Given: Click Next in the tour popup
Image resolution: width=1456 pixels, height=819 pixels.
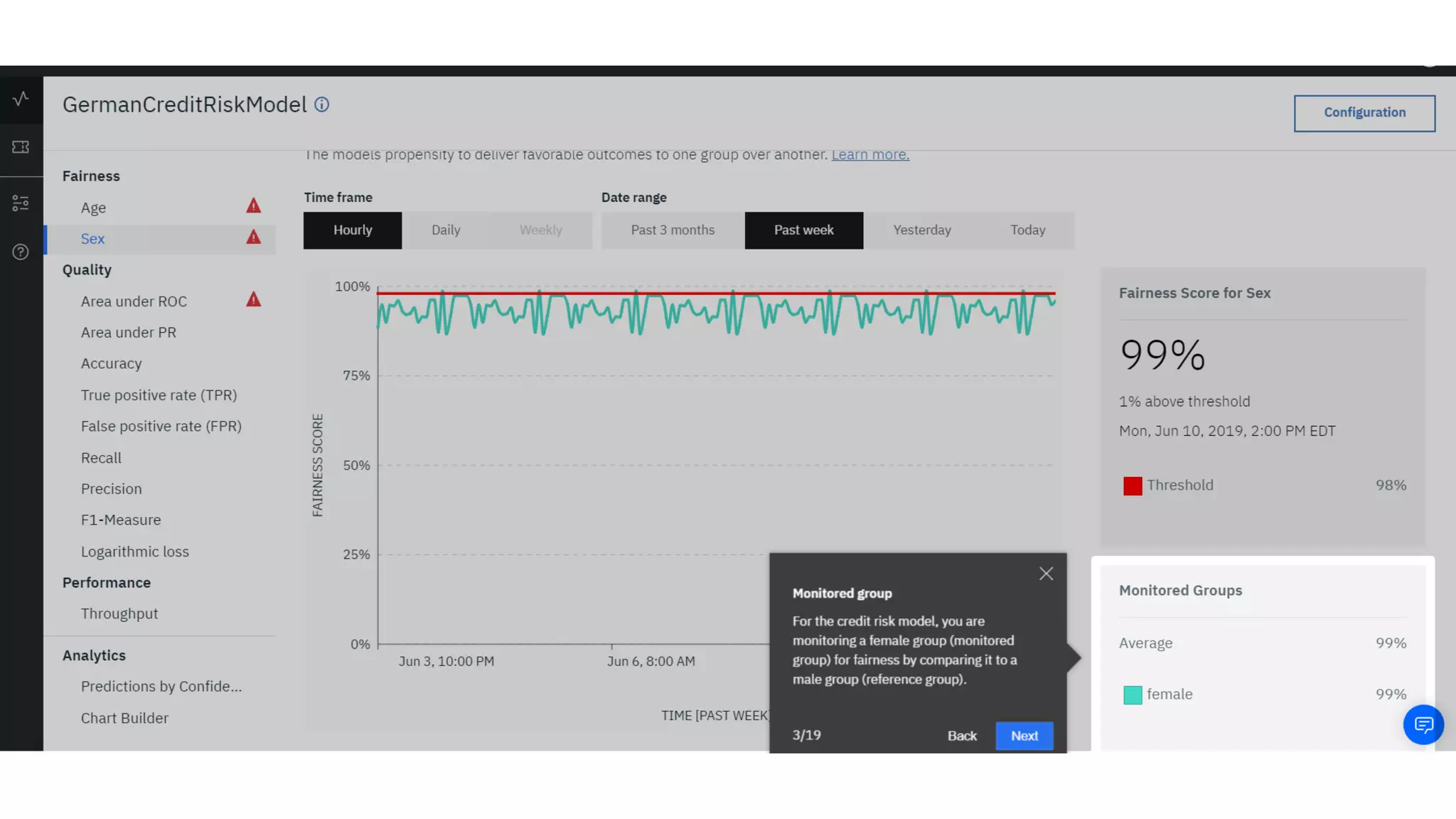Looking at the screenshot, I should [1024, 736].
